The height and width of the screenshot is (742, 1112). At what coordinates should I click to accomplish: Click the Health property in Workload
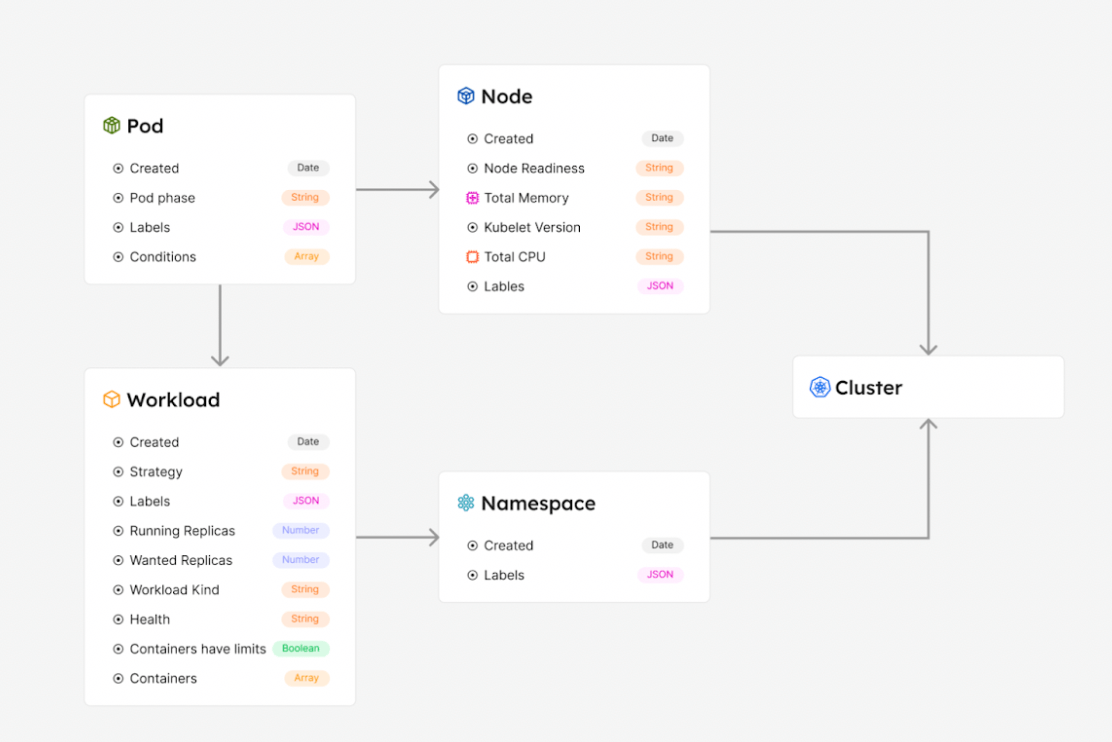pos(150,619)
